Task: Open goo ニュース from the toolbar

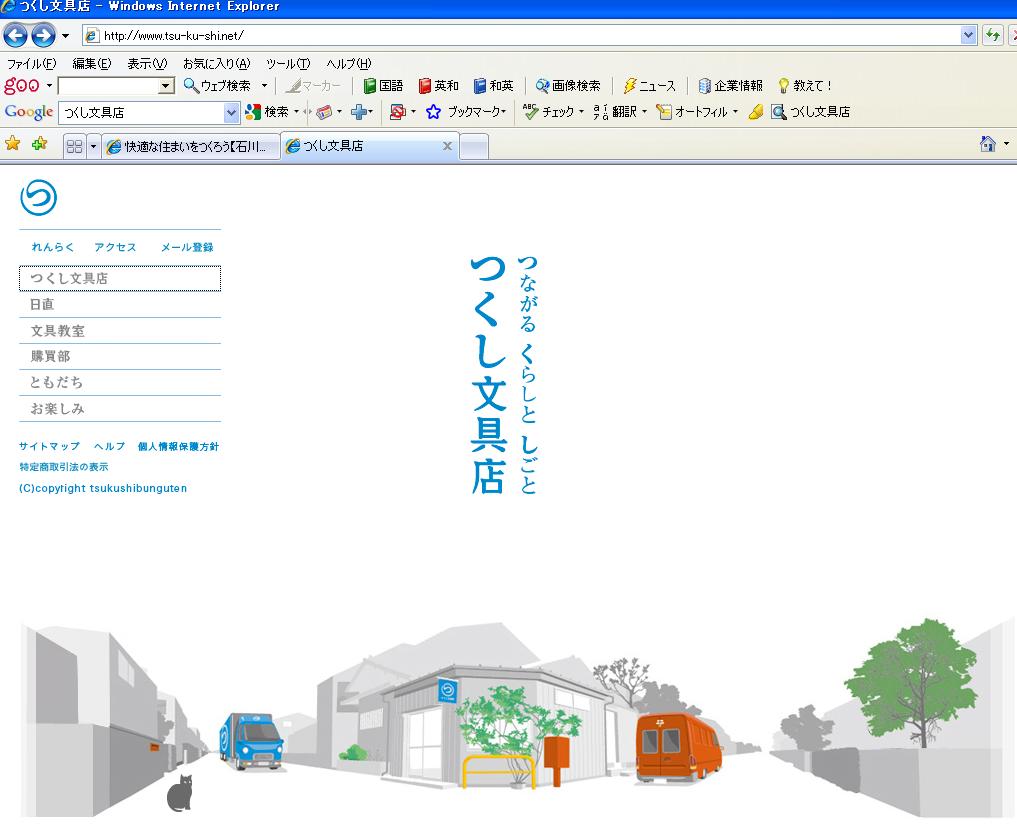Action: tap(649, 86)
